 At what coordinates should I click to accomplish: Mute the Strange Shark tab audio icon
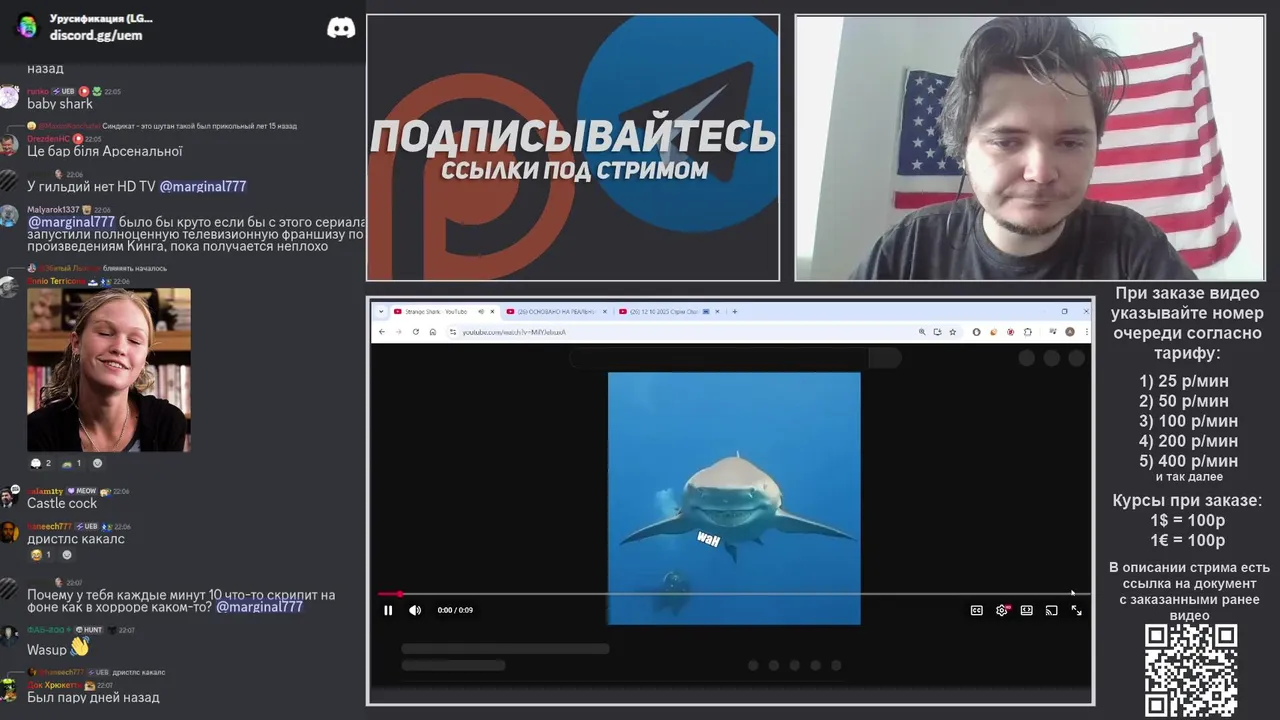coord(481,311)
